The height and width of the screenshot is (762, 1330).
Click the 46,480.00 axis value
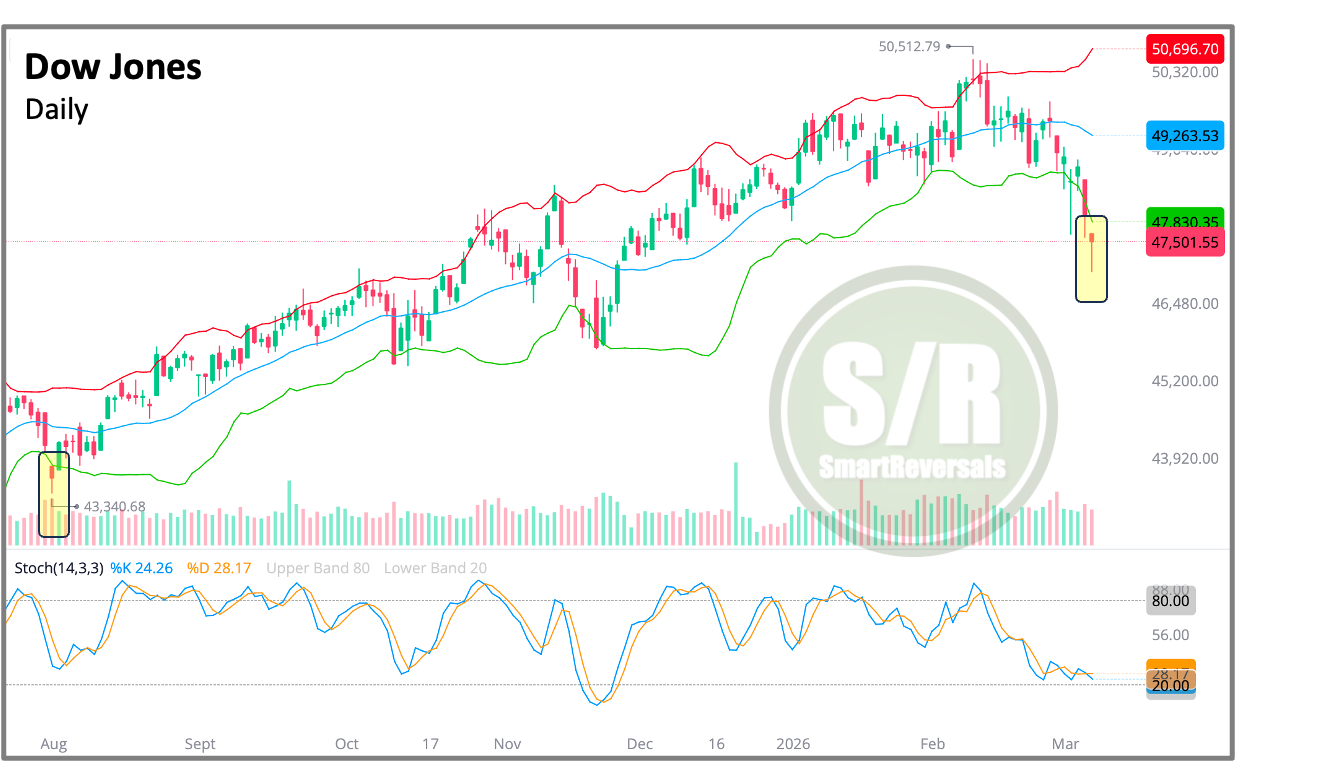point(1185,303)
